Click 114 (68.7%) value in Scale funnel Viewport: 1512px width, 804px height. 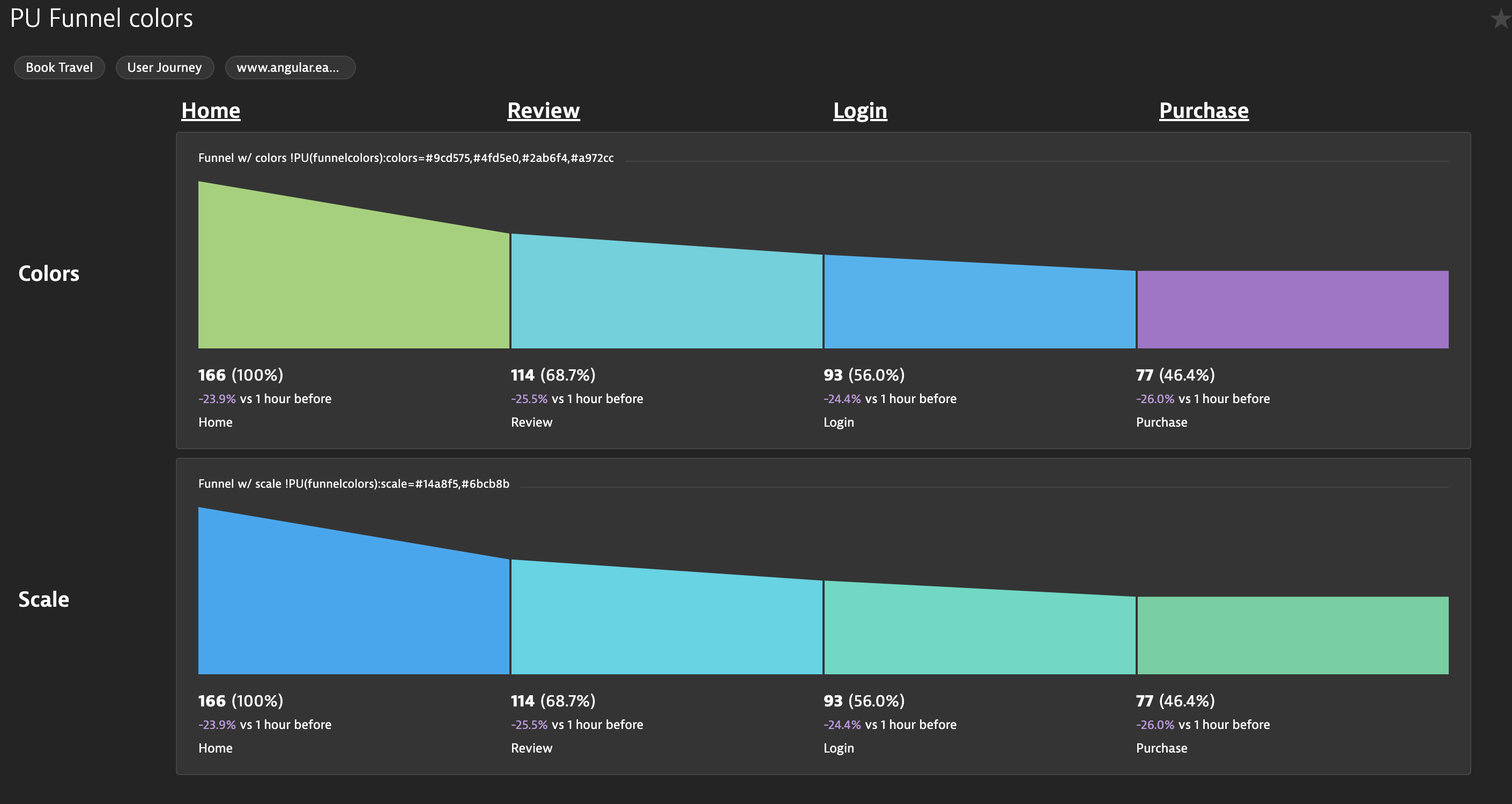pos(553,701)
